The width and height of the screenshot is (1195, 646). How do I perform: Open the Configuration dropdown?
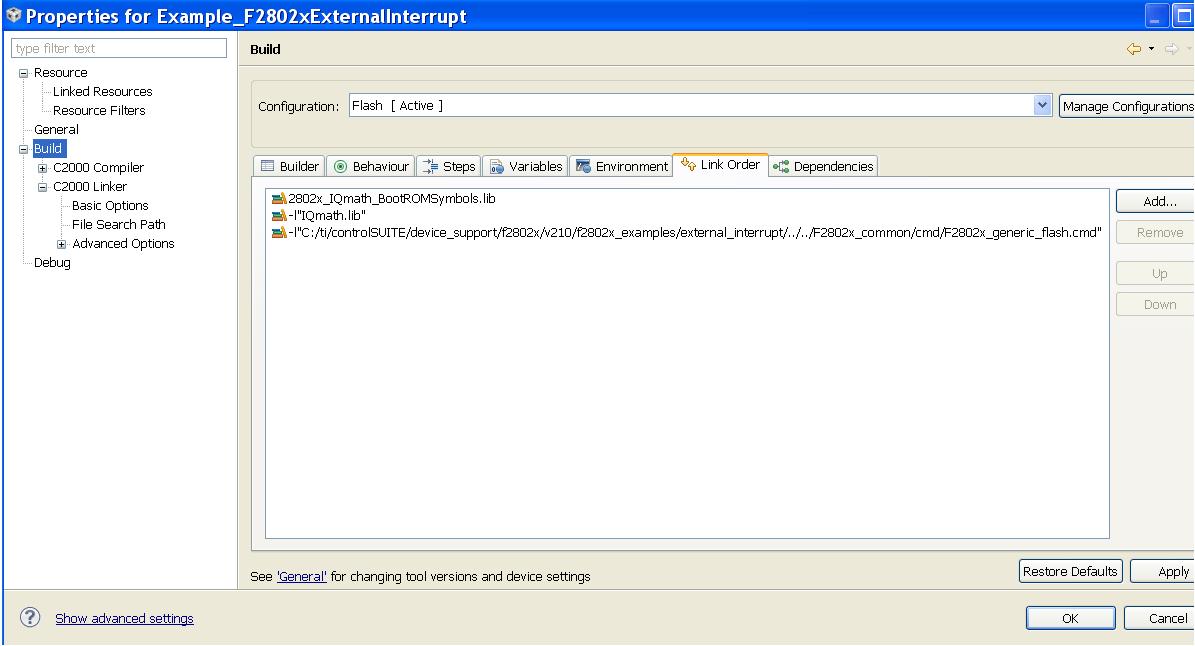click(1042, 104)
